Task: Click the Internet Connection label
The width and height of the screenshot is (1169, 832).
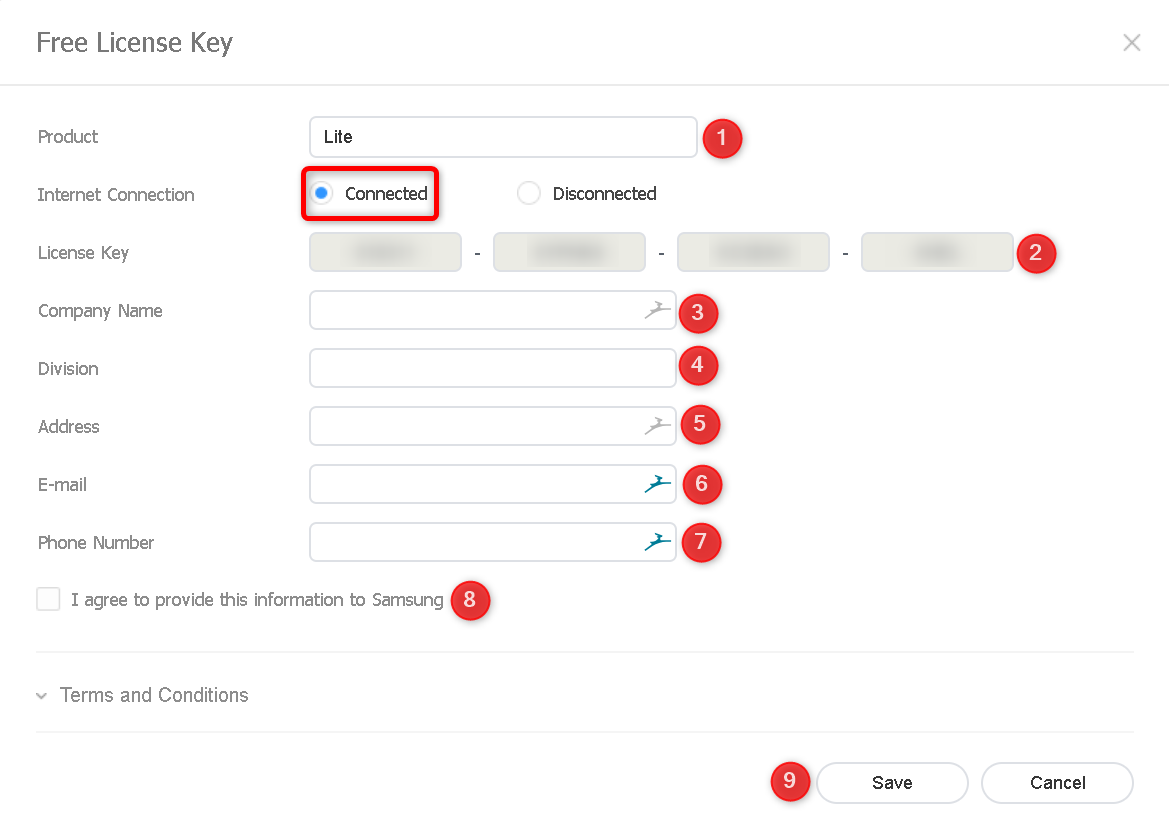Action: (x=115, y=194)
